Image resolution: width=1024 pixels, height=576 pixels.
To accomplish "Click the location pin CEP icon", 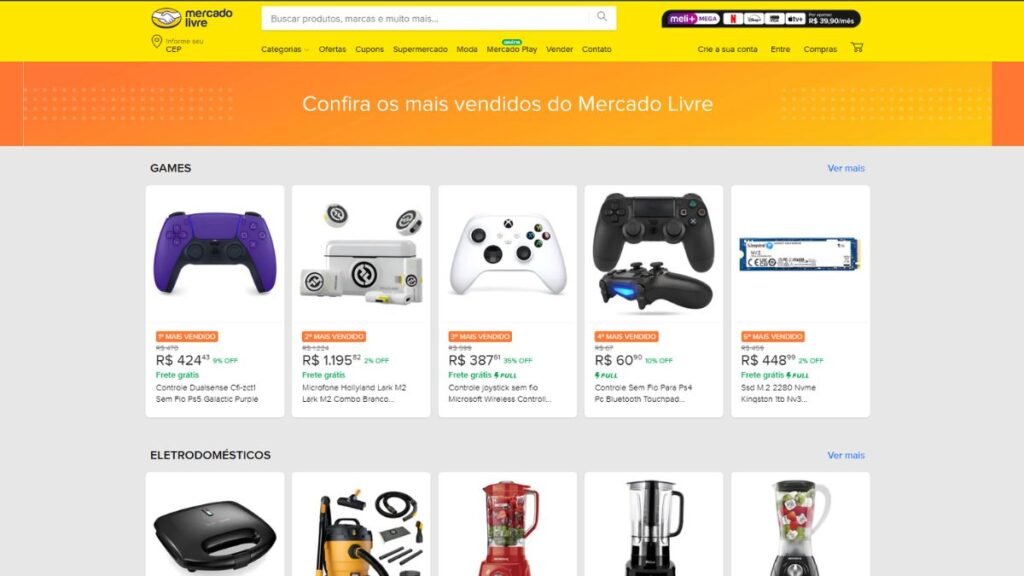I will pos(157,42).
